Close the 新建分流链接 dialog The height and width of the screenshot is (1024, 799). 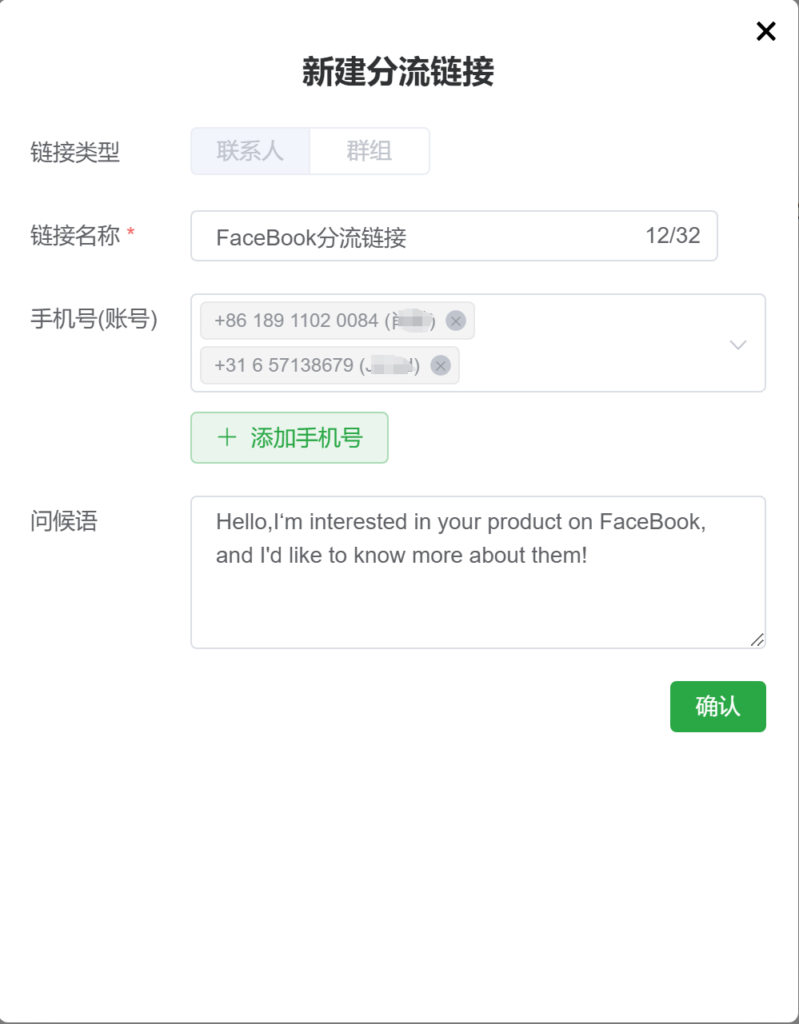coord(766,32)
